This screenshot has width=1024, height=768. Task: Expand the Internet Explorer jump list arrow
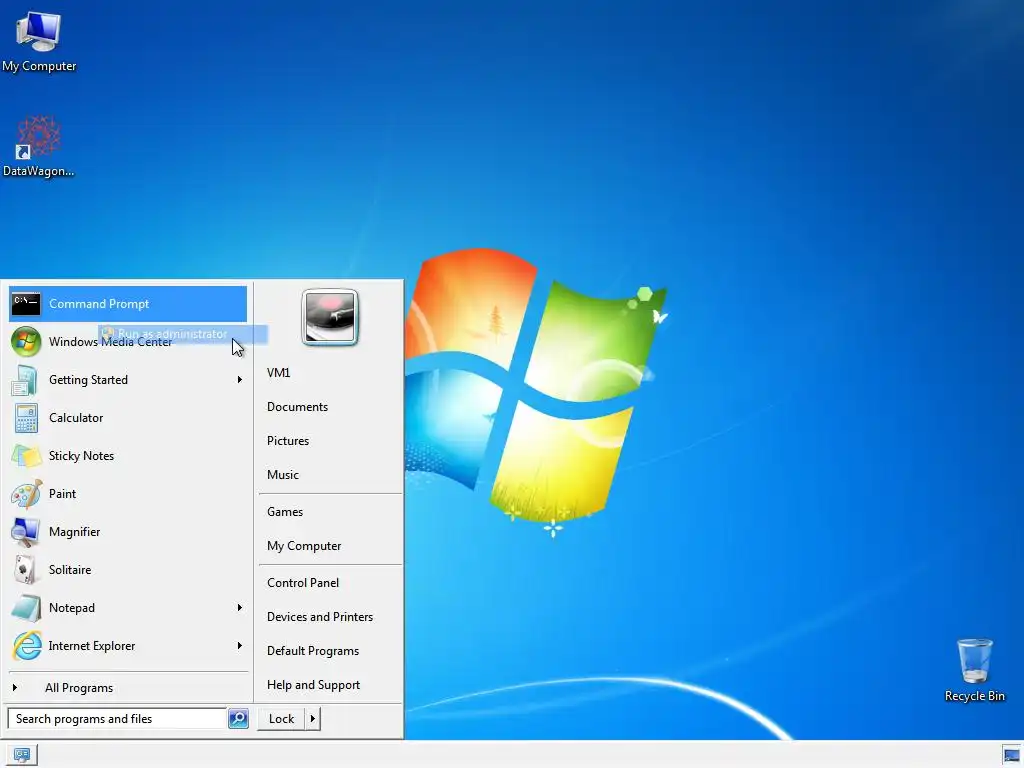[x=240, y=645]
